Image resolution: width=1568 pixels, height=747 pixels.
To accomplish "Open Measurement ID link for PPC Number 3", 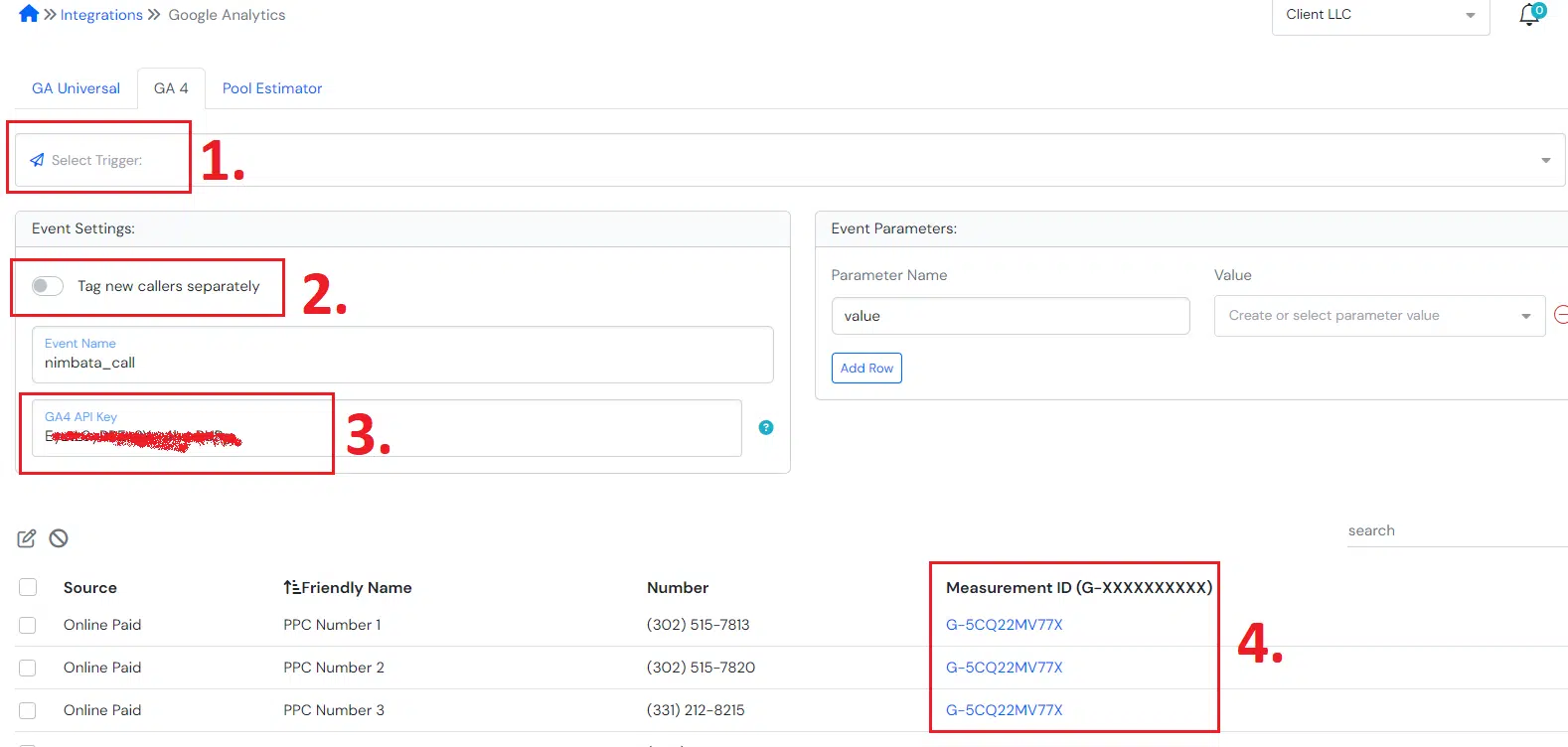I will [x=1004, y=710].
